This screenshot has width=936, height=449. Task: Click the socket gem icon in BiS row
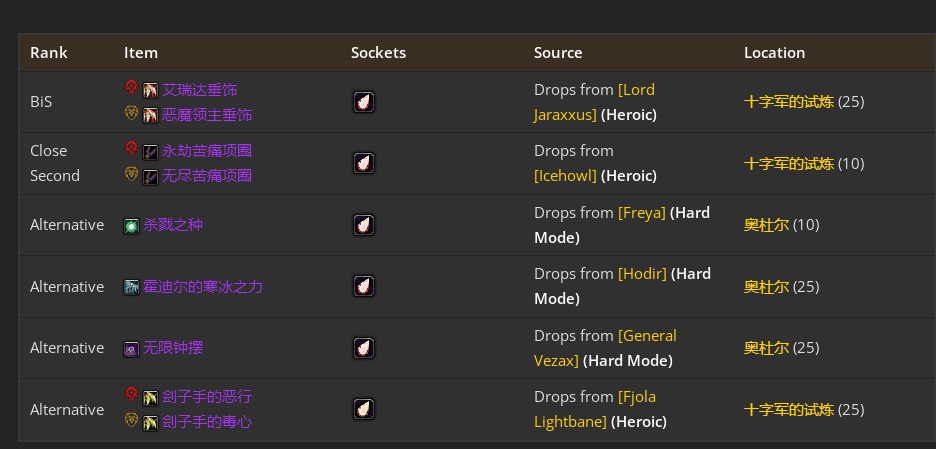tap(364, 102)
